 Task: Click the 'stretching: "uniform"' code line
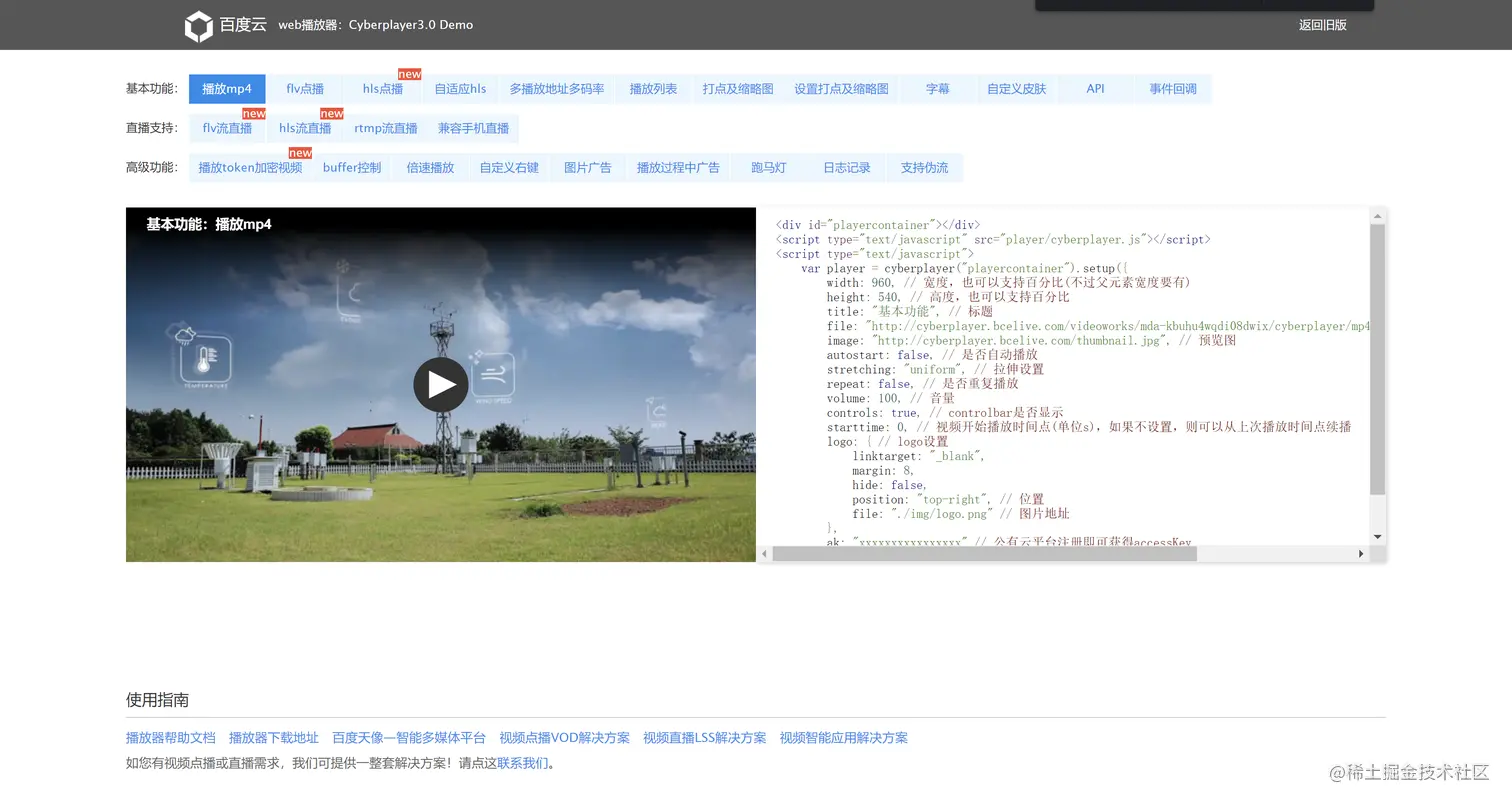(935, 369)
